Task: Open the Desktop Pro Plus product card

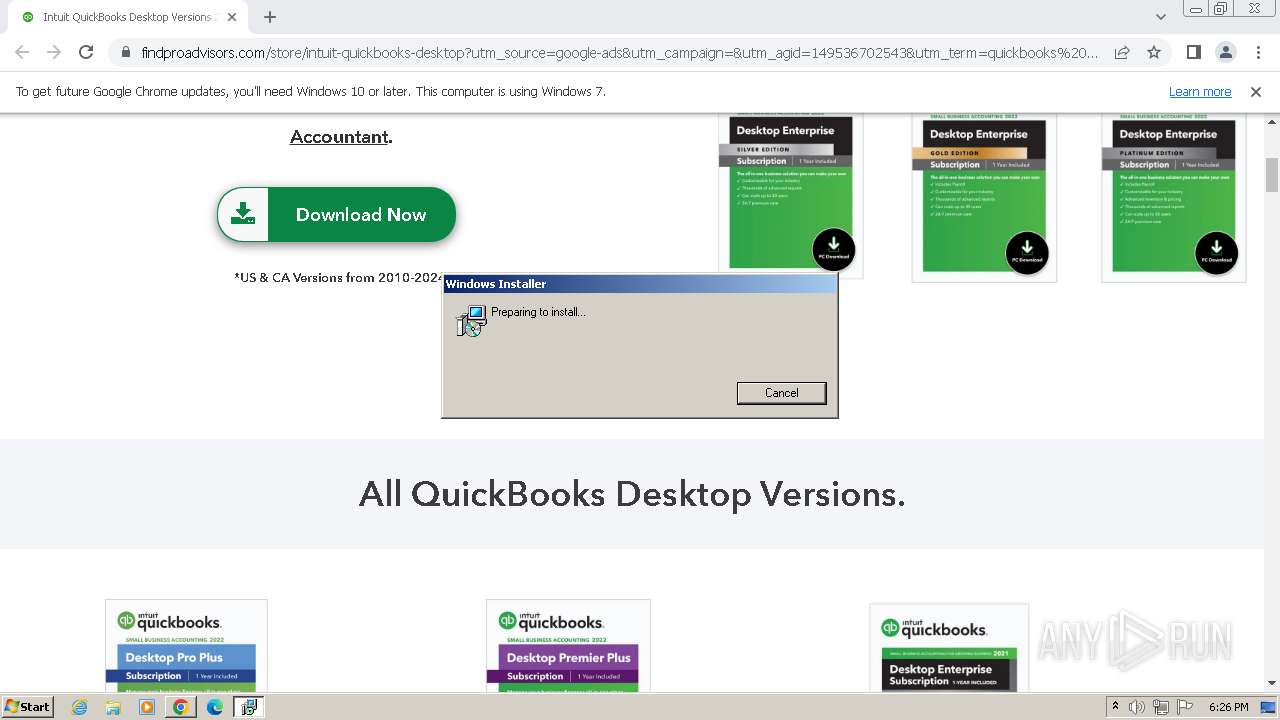Action: (x=186, y=646)
